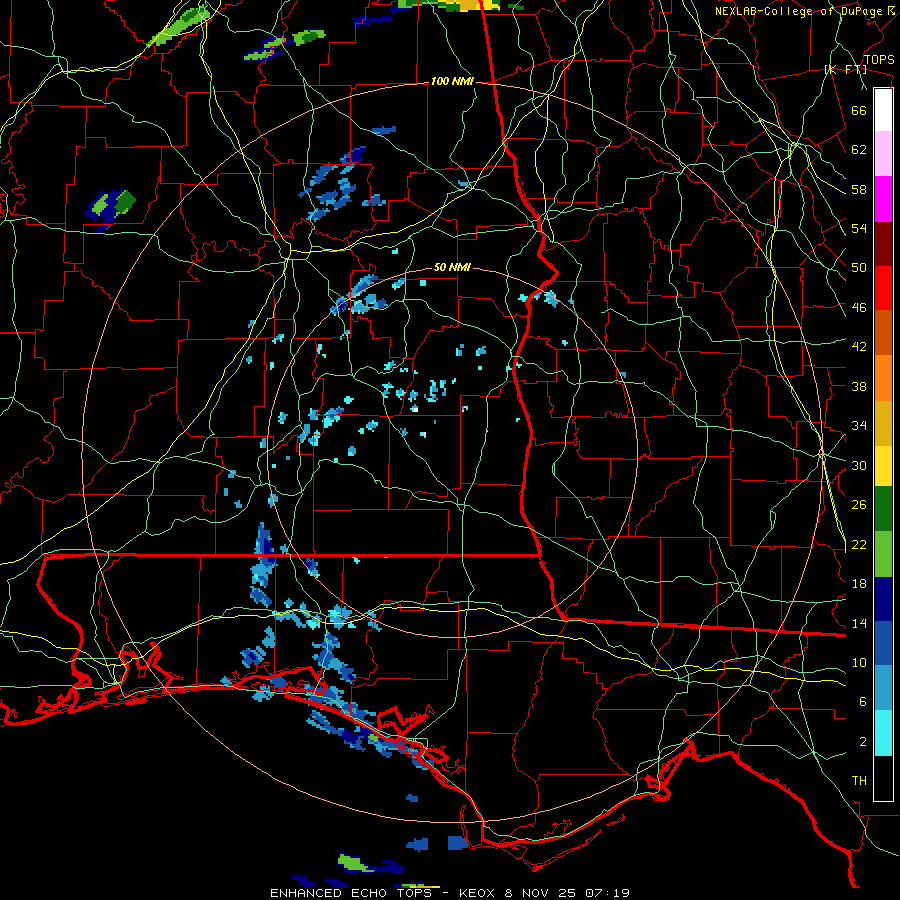The image size is (900, 900).
Task: Click the dark green legend swatch
Action: point(883,509)
